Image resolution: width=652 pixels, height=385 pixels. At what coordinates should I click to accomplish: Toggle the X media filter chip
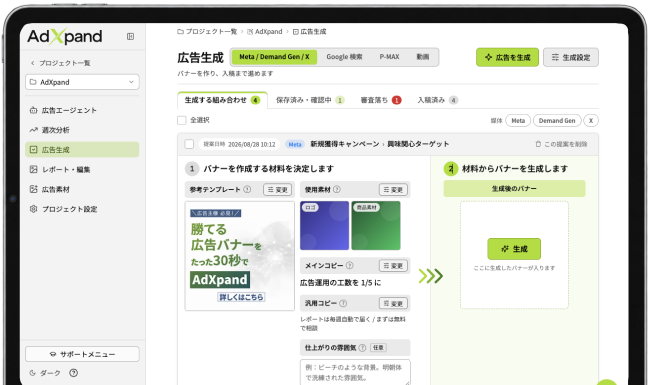[591, 121]
